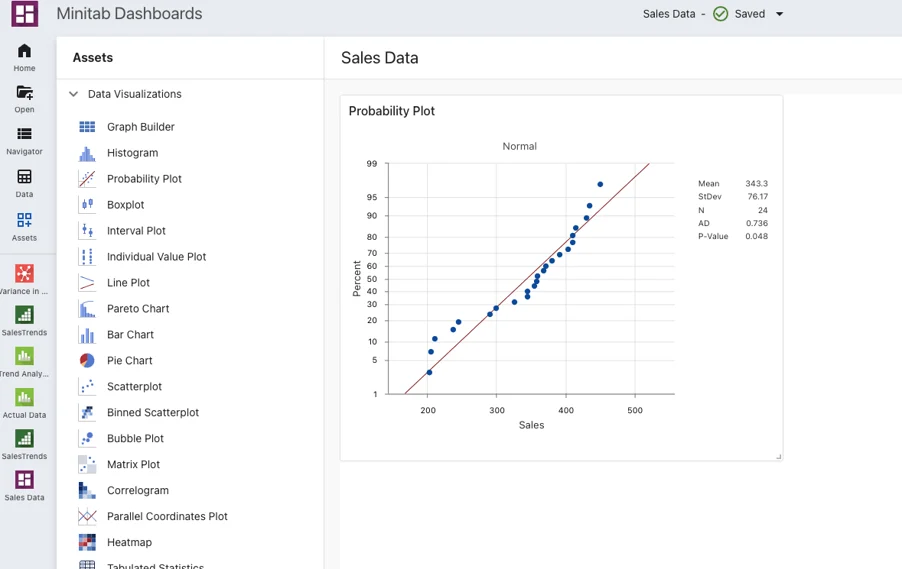Select the Histogram icon in Assets
The height and width of the screenshot is (569, 902).
pyautogui.click(x=87, y=153)
